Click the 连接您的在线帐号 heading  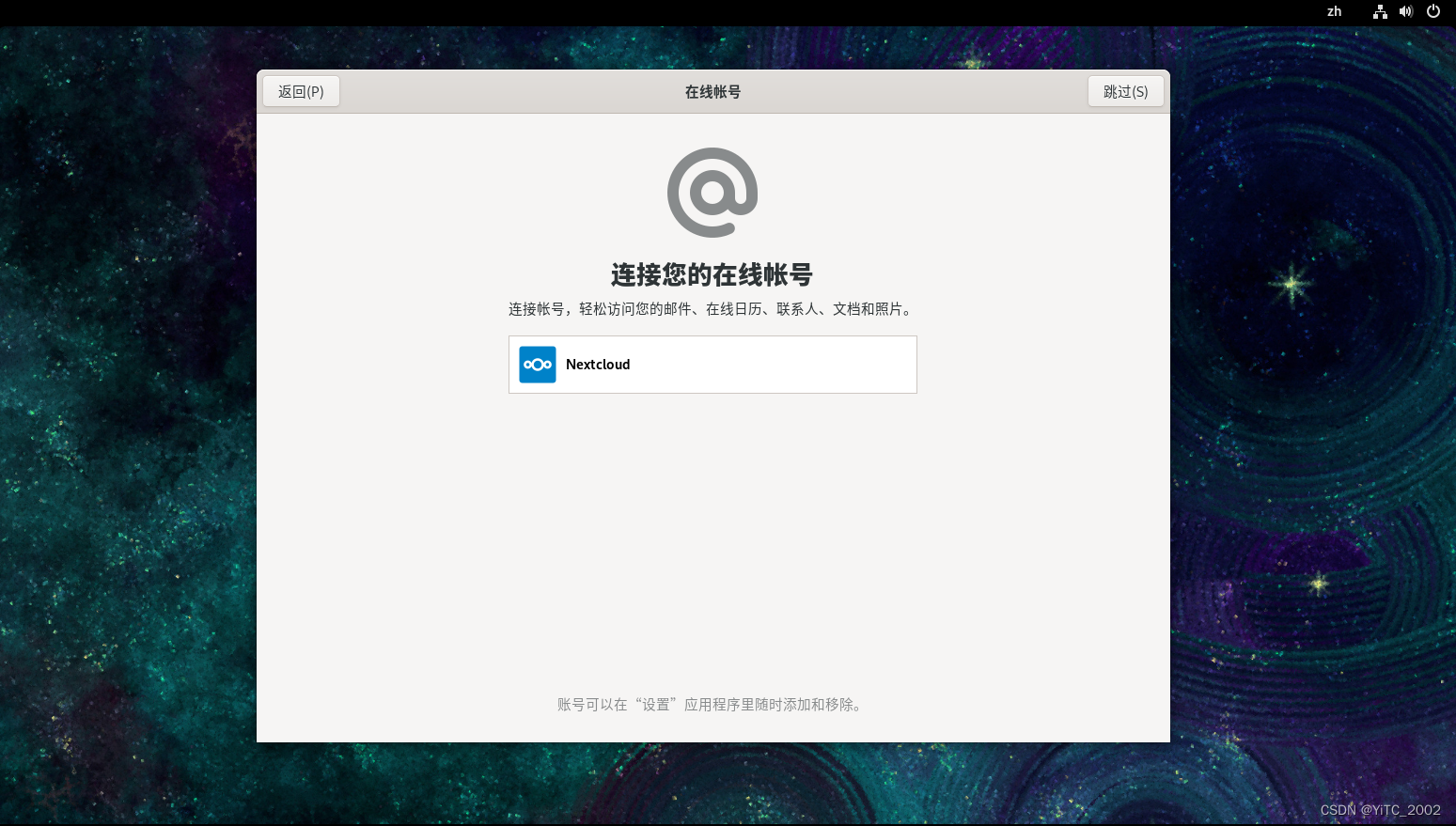tap(712, 274)
